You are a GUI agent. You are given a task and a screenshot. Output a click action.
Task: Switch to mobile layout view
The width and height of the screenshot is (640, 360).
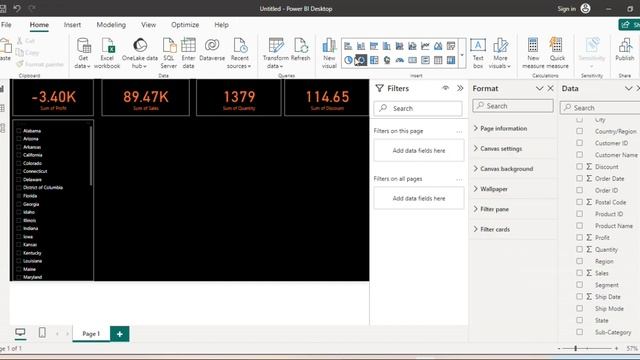[42, 333]
